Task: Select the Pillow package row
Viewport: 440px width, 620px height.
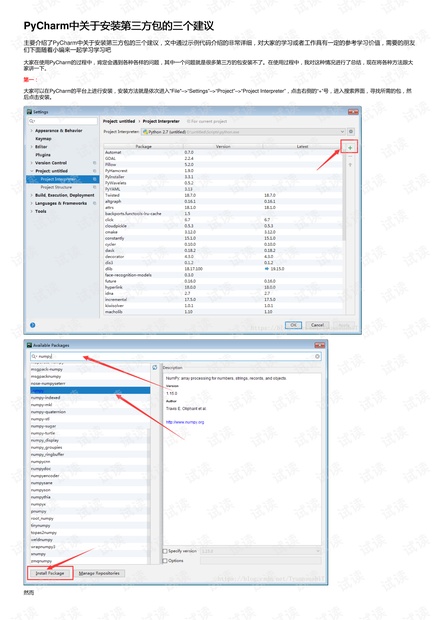Action: (223, 164)
